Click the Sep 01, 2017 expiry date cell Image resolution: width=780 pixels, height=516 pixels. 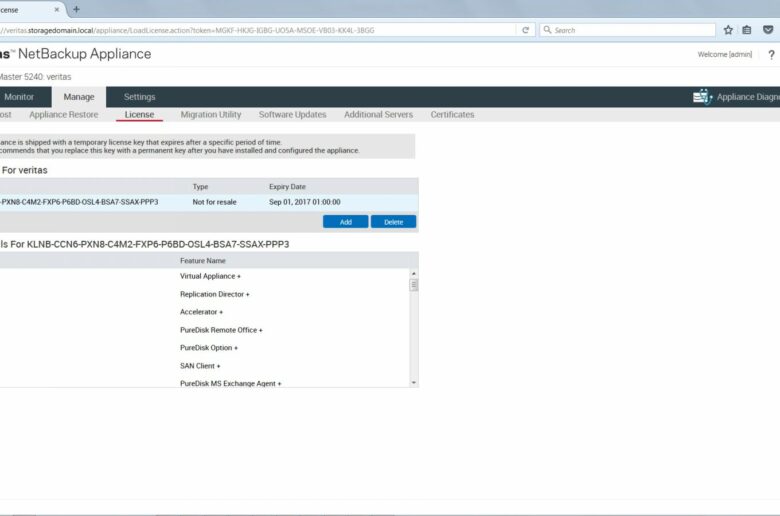305,202
